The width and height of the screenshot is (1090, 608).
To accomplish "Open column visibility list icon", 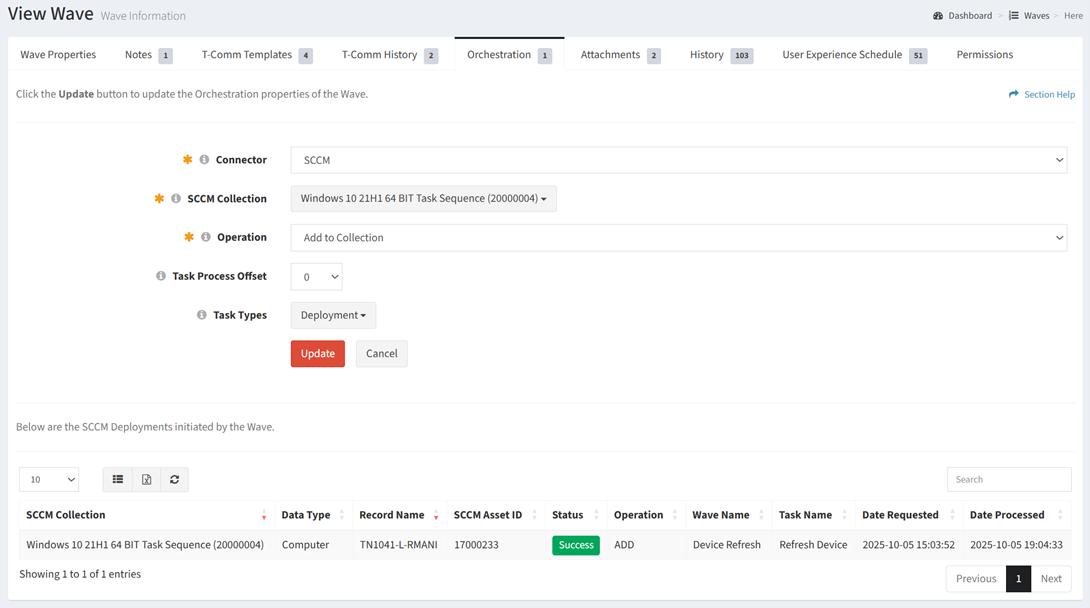I will pyautogui.click(x=118, y=480).
